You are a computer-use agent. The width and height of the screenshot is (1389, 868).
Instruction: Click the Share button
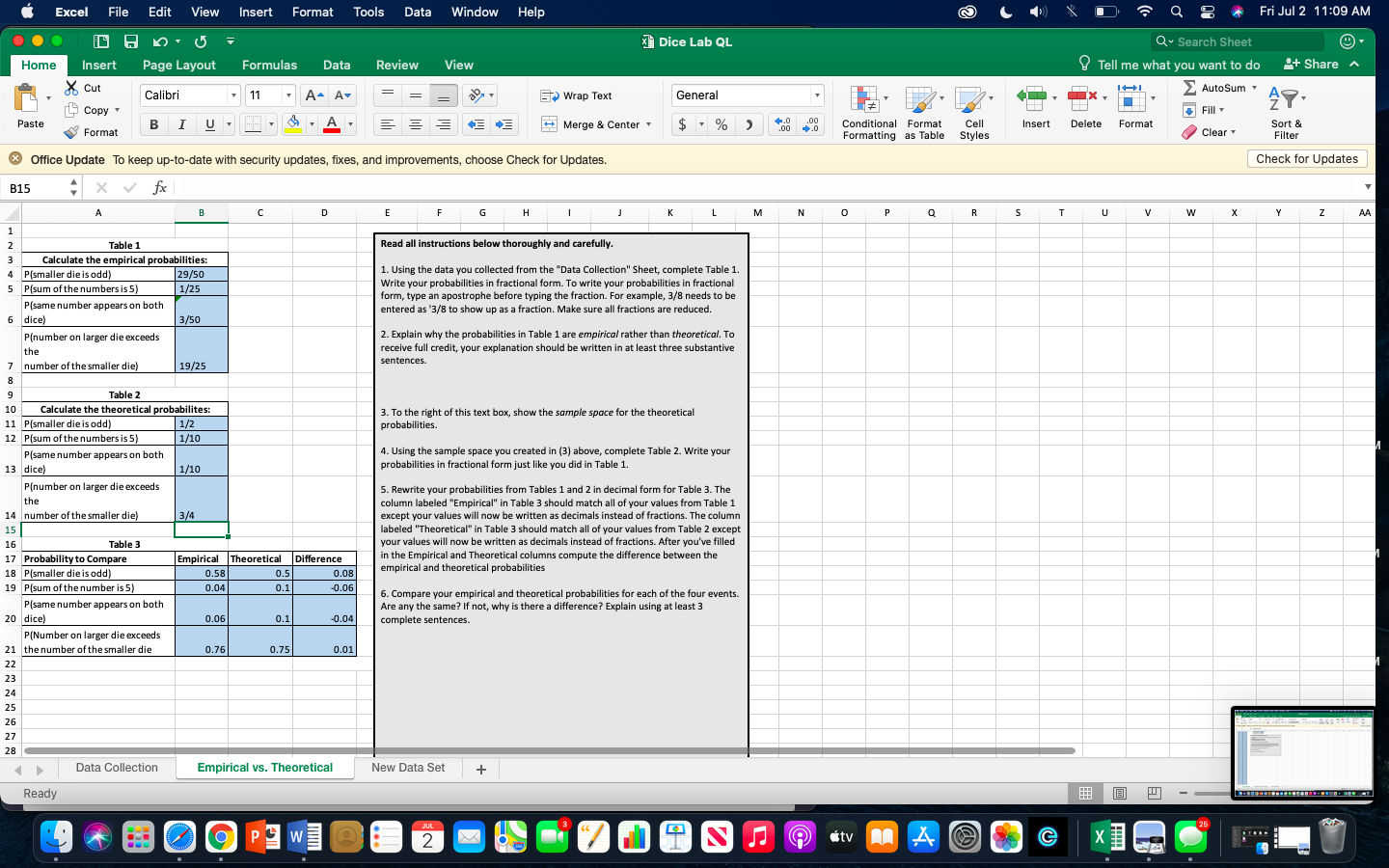click(1311, 64)
